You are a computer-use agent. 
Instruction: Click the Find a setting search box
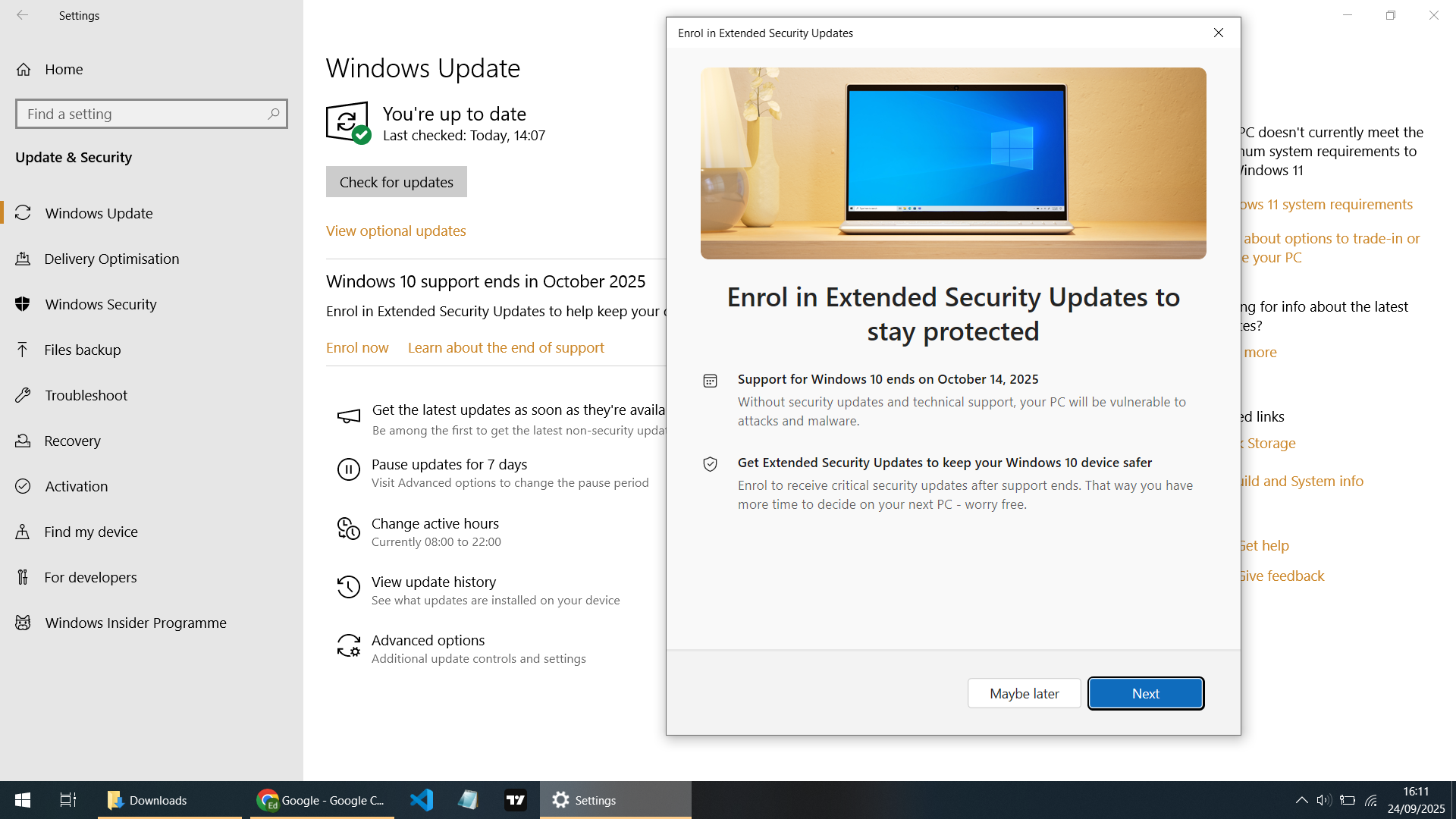click(x=151, y=113)
